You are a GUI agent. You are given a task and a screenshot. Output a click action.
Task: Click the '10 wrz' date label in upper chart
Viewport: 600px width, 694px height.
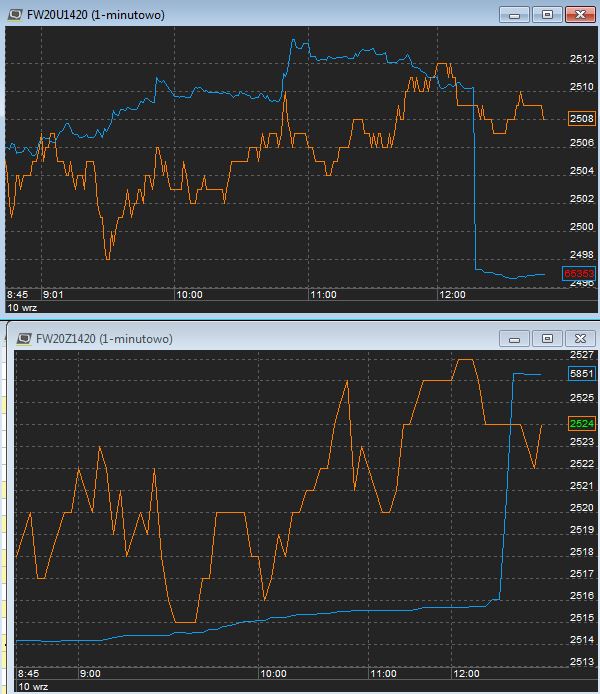22,308
